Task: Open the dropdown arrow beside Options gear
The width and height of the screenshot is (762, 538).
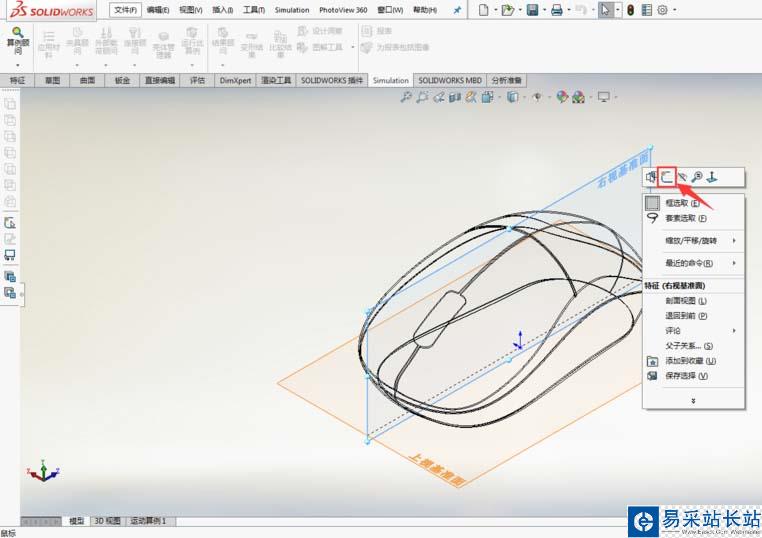Action: tap(674, 10)
